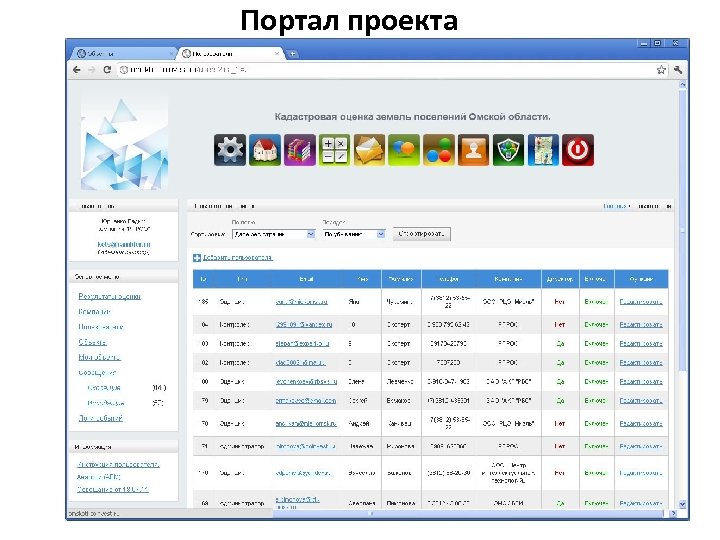Image resolution: width=720 pixels, height=540 pixels.
Task: Click the house icon in portal toolbar
Action: (264, 150)
